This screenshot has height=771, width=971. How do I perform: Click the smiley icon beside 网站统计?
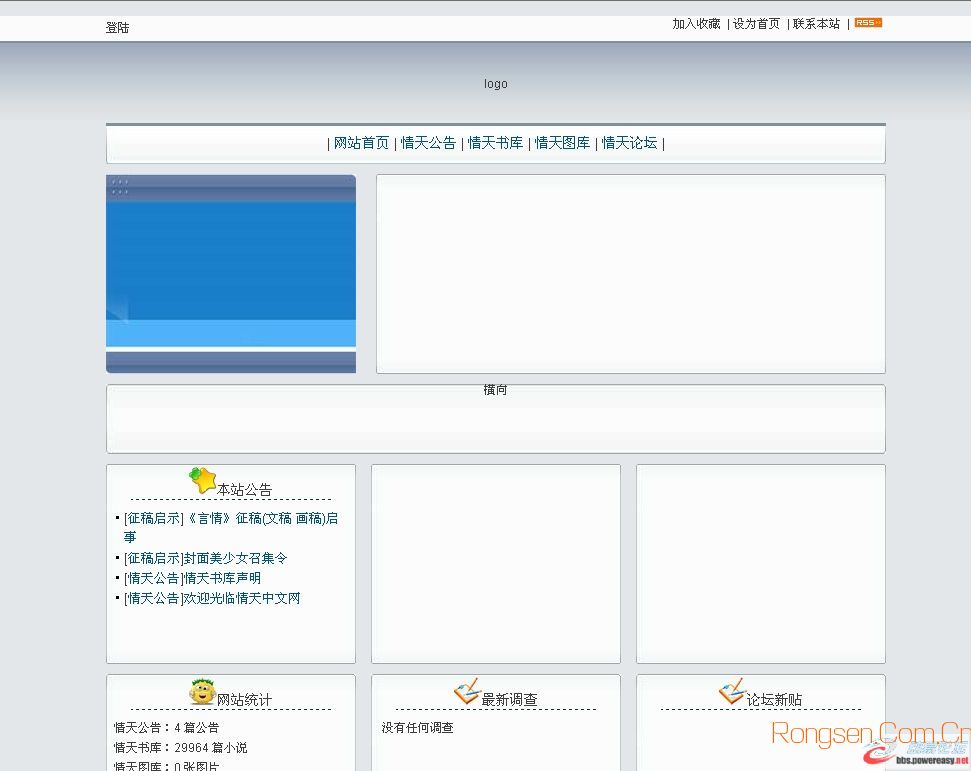pyautogui.click(x=203, y=692)
